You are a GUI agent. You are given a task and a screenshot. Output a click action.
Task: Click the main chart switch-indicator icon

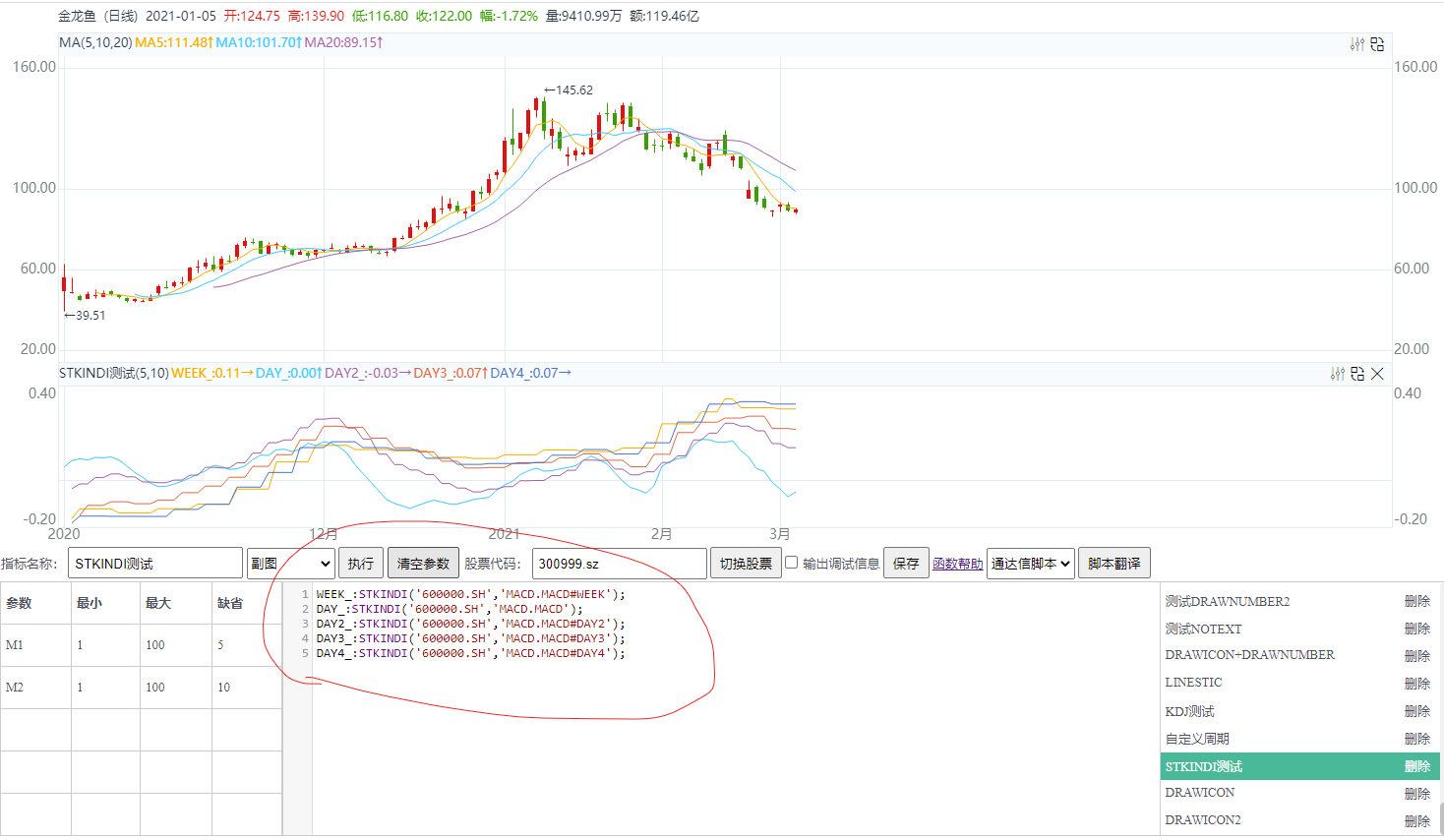1377,44
